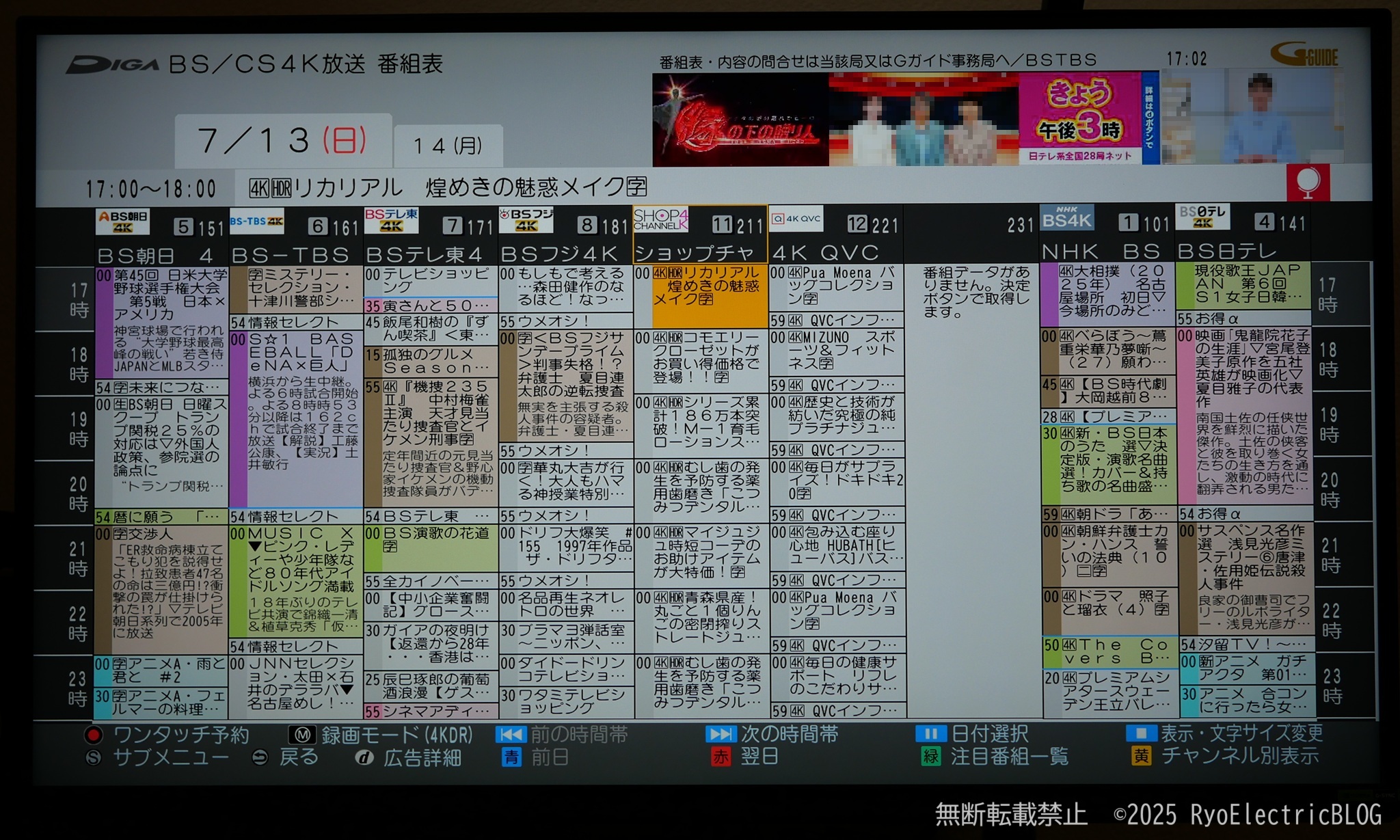Click the green 緑 key icon
The width and height of the screenshot is (1400, 840).
930,756
